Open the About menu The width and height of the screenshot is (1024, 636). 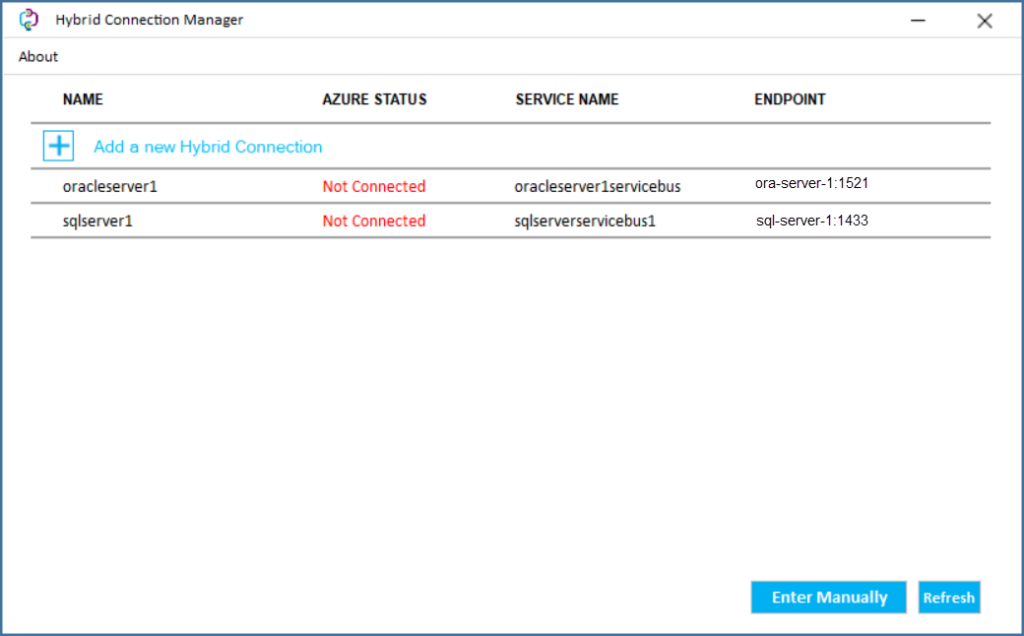[x=37, y=57]
